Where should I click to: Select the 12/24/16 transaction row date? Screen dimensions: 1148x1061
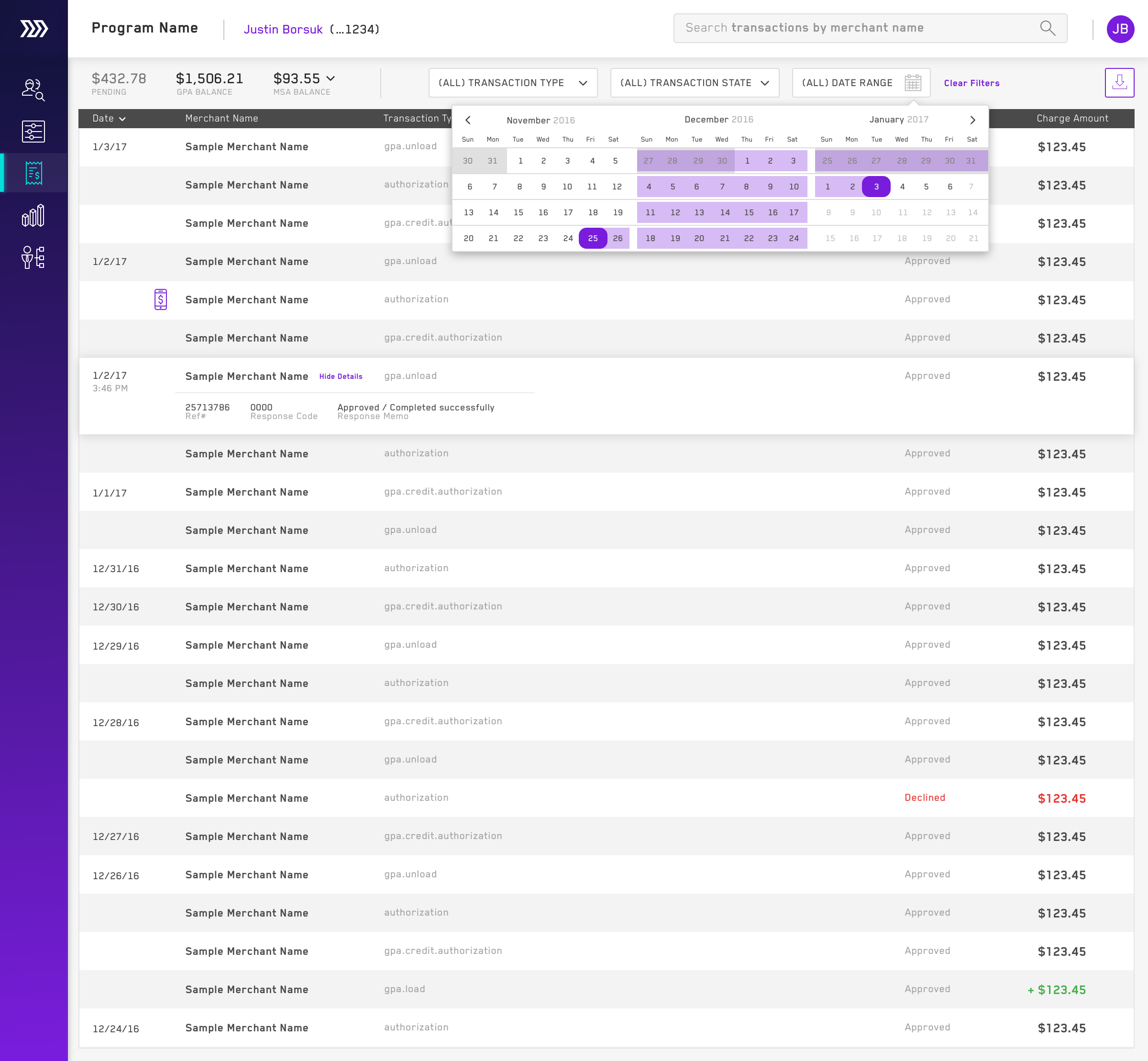pos(116,1028)
